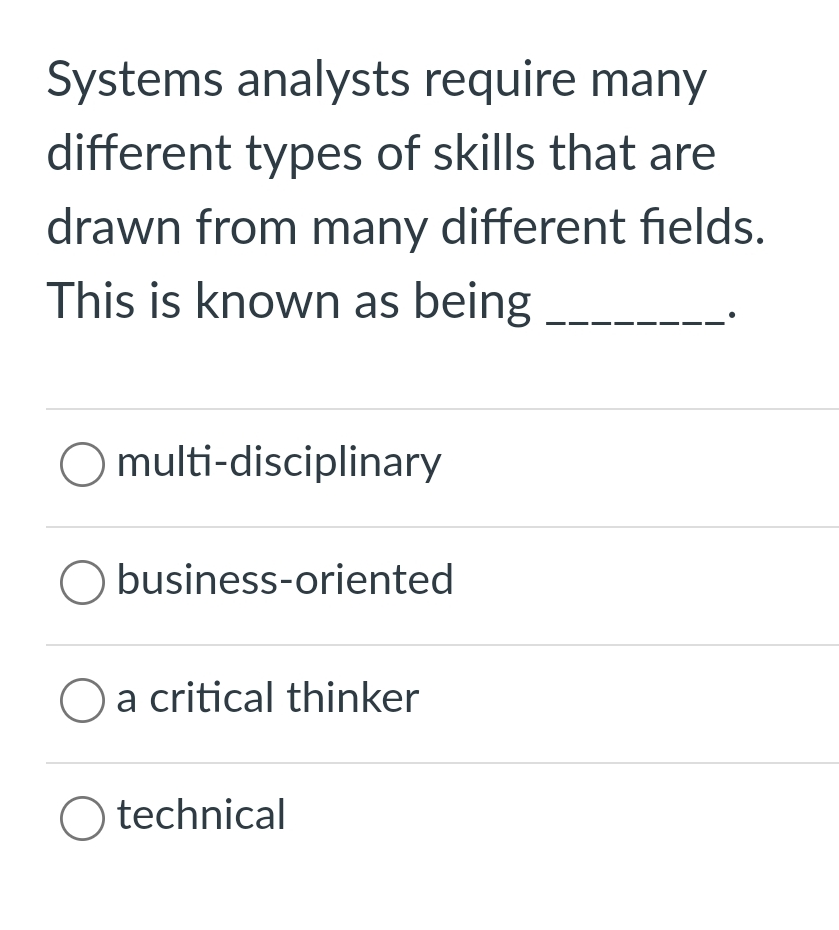839x930 pixels.
Task: Click the circle next to multi-disciplinary
Action: coord(82,464)
